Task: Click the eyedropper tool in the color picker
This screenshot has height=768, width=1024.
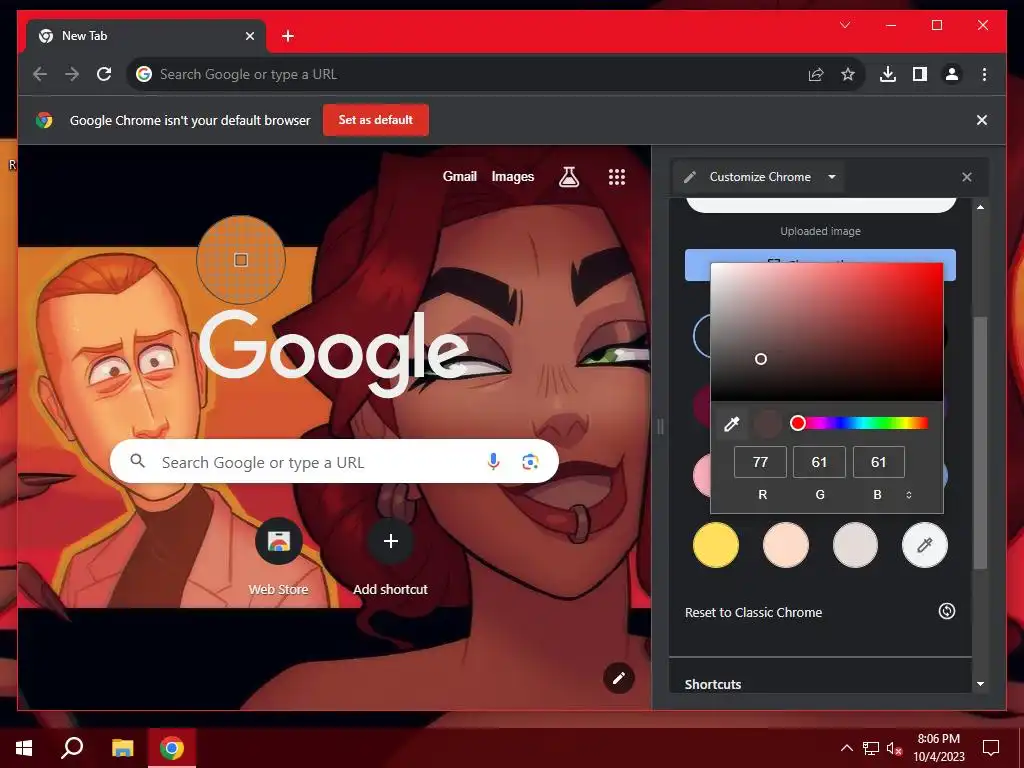Action: point(731,424)
